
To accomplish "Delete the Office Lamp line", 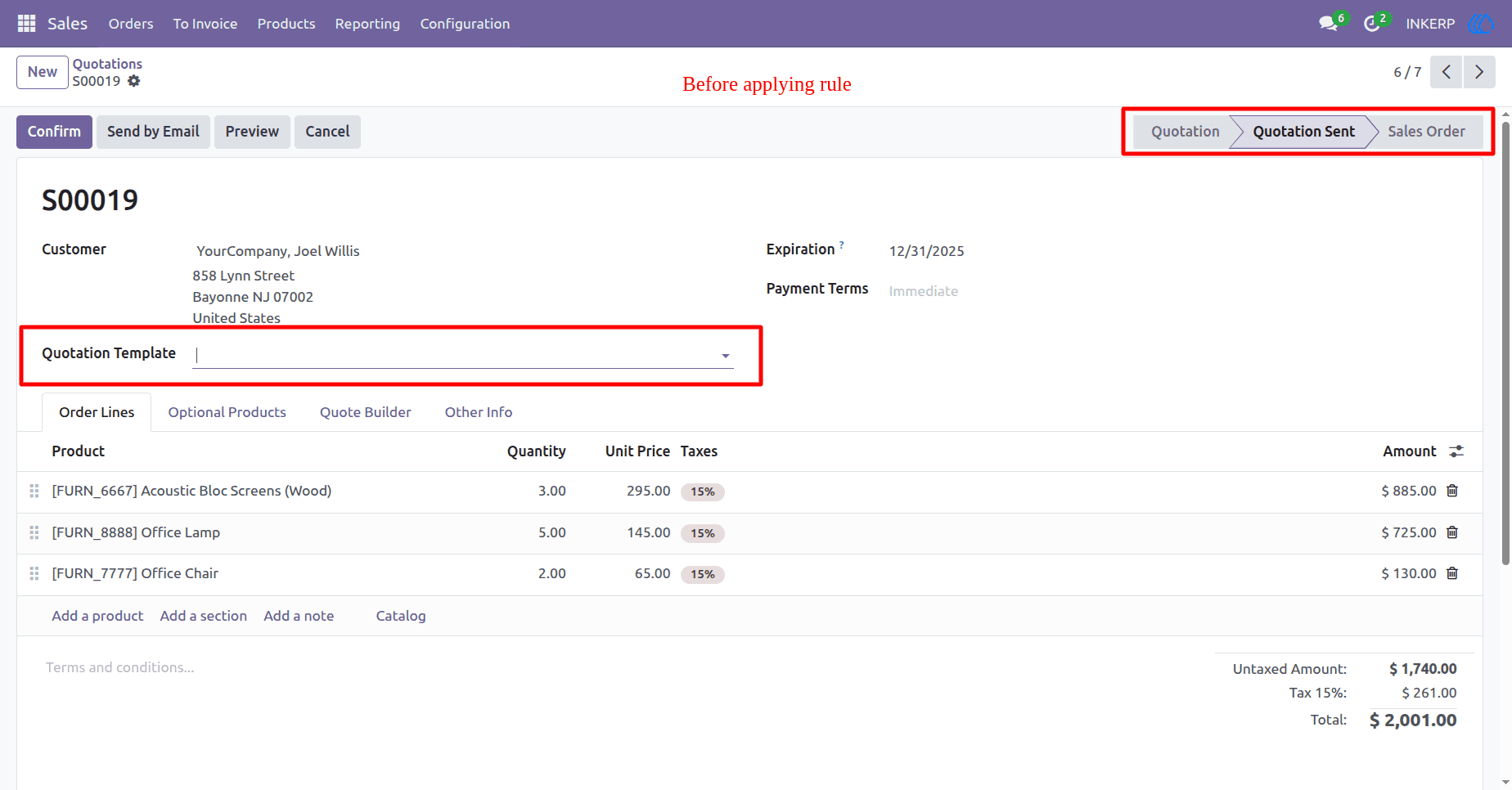I will click(x=1452, y=532).
